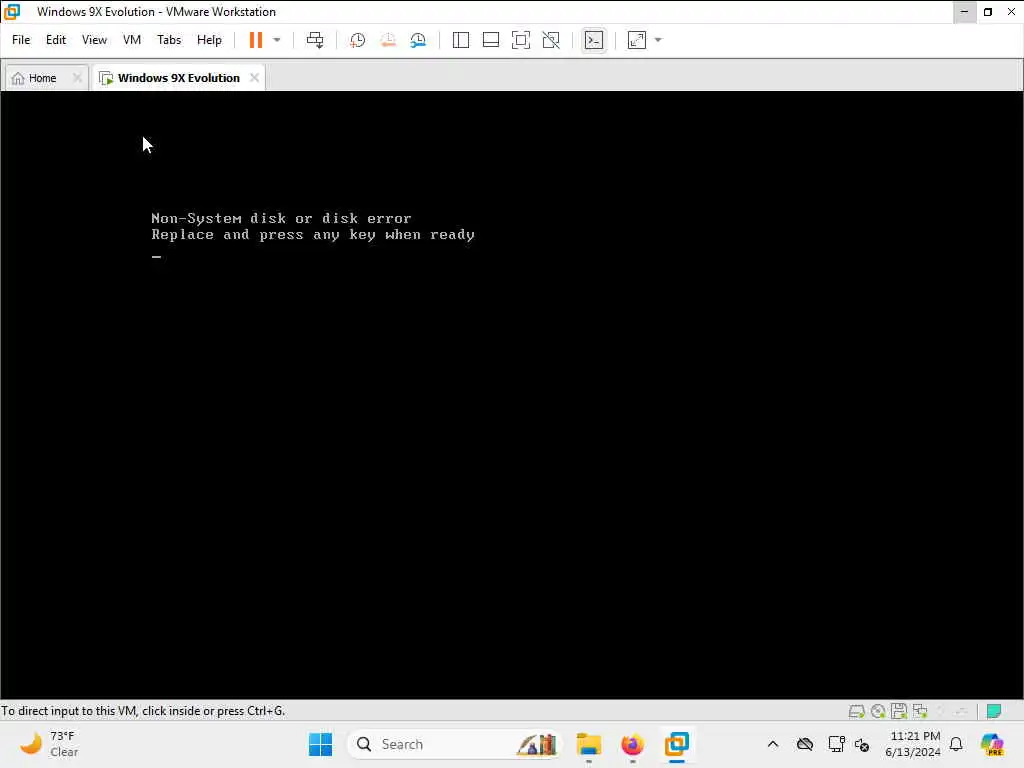Select the Windows 9X Evolution tab

pos(178,78)
